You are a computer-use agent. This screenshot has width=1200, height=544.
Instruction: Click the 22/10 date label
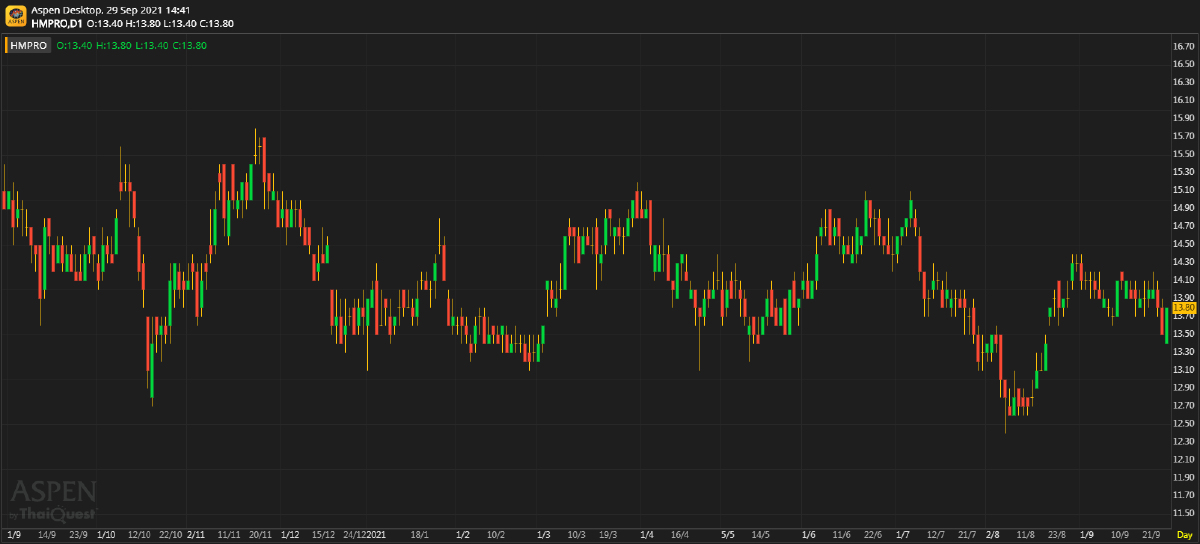coord(170,536)
